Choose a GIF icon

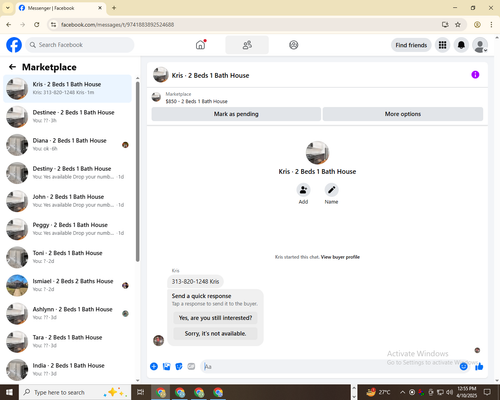(x=191, y=366)
